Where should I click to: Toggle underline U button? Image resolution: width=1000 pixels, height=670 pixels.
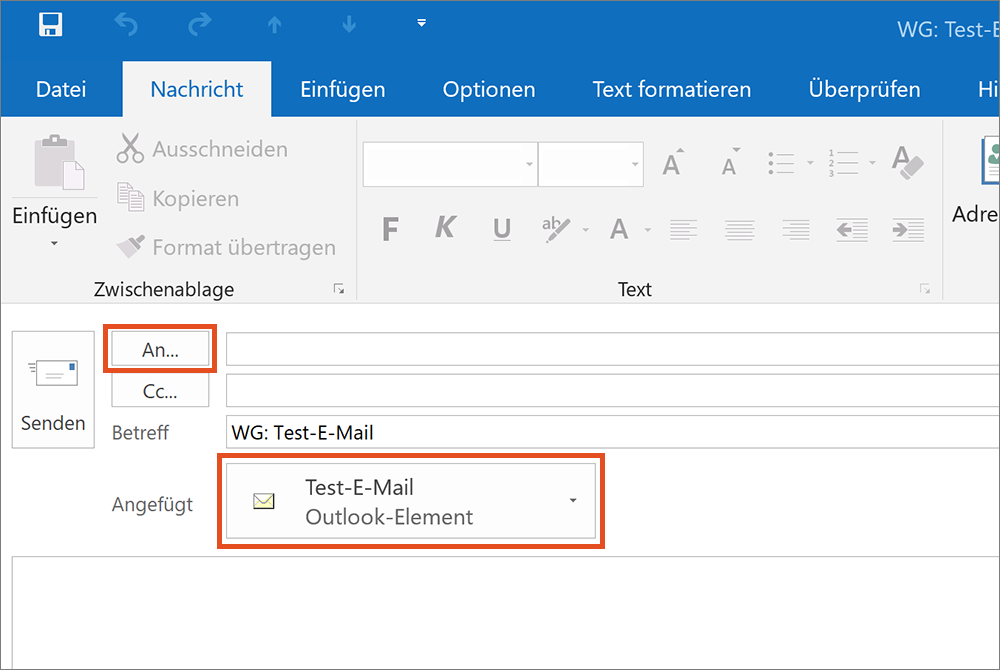[502, 230]
